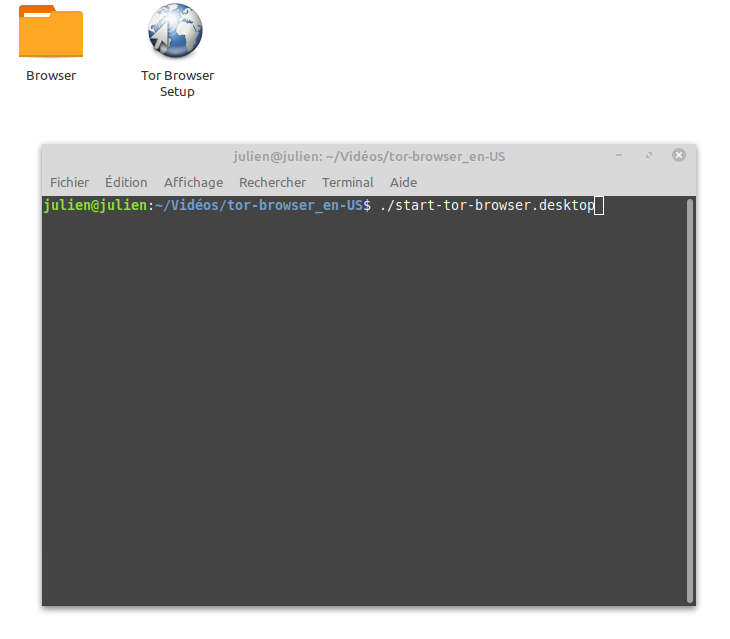
Task: Open the Affichage menu
Action: click(x=193, y=182)
